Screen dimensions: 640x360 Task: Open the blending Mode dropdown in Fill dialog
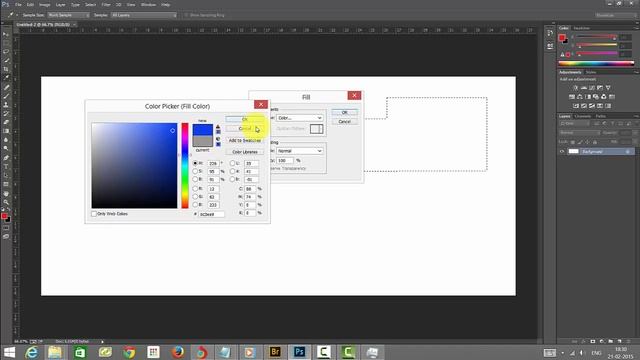(300, 151)
